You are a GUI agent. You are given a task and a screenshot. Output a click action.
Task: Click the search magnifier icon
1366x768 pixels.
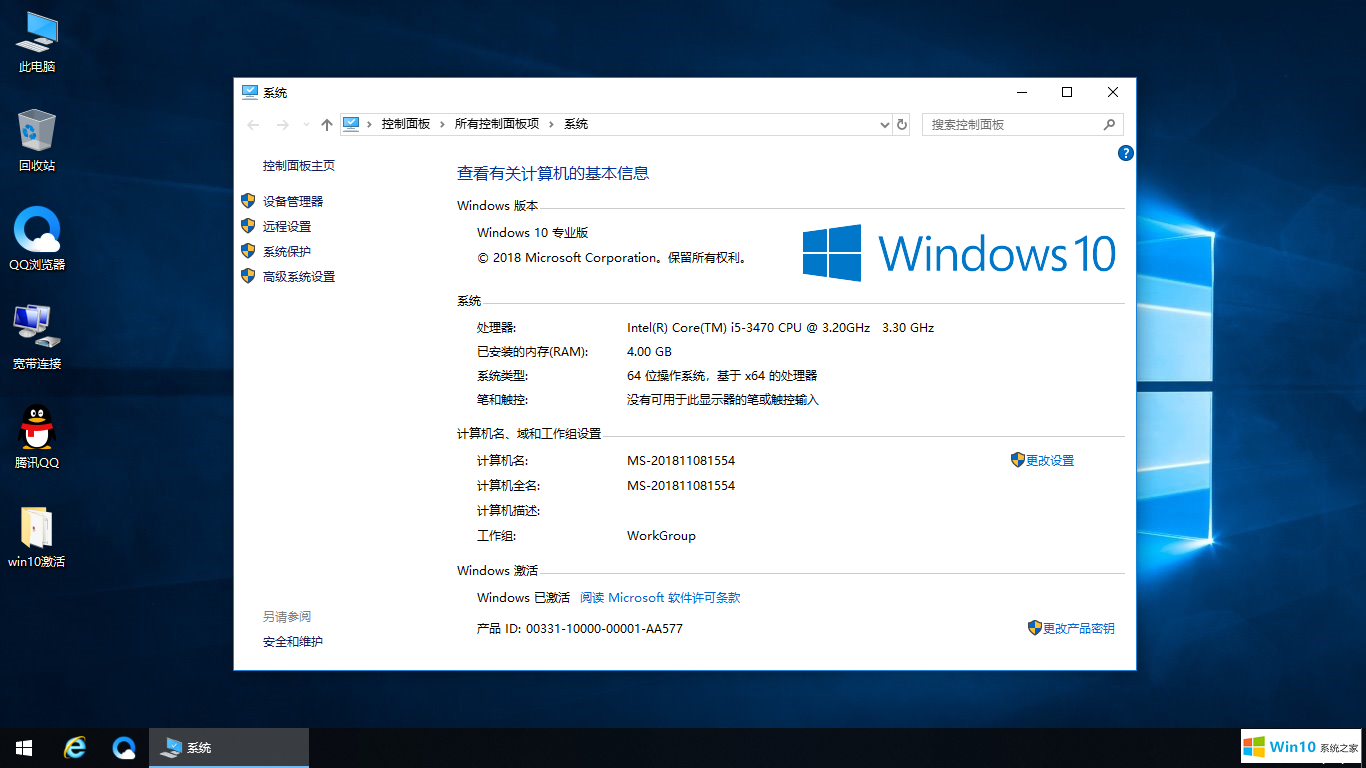(x=1109, y=124)
